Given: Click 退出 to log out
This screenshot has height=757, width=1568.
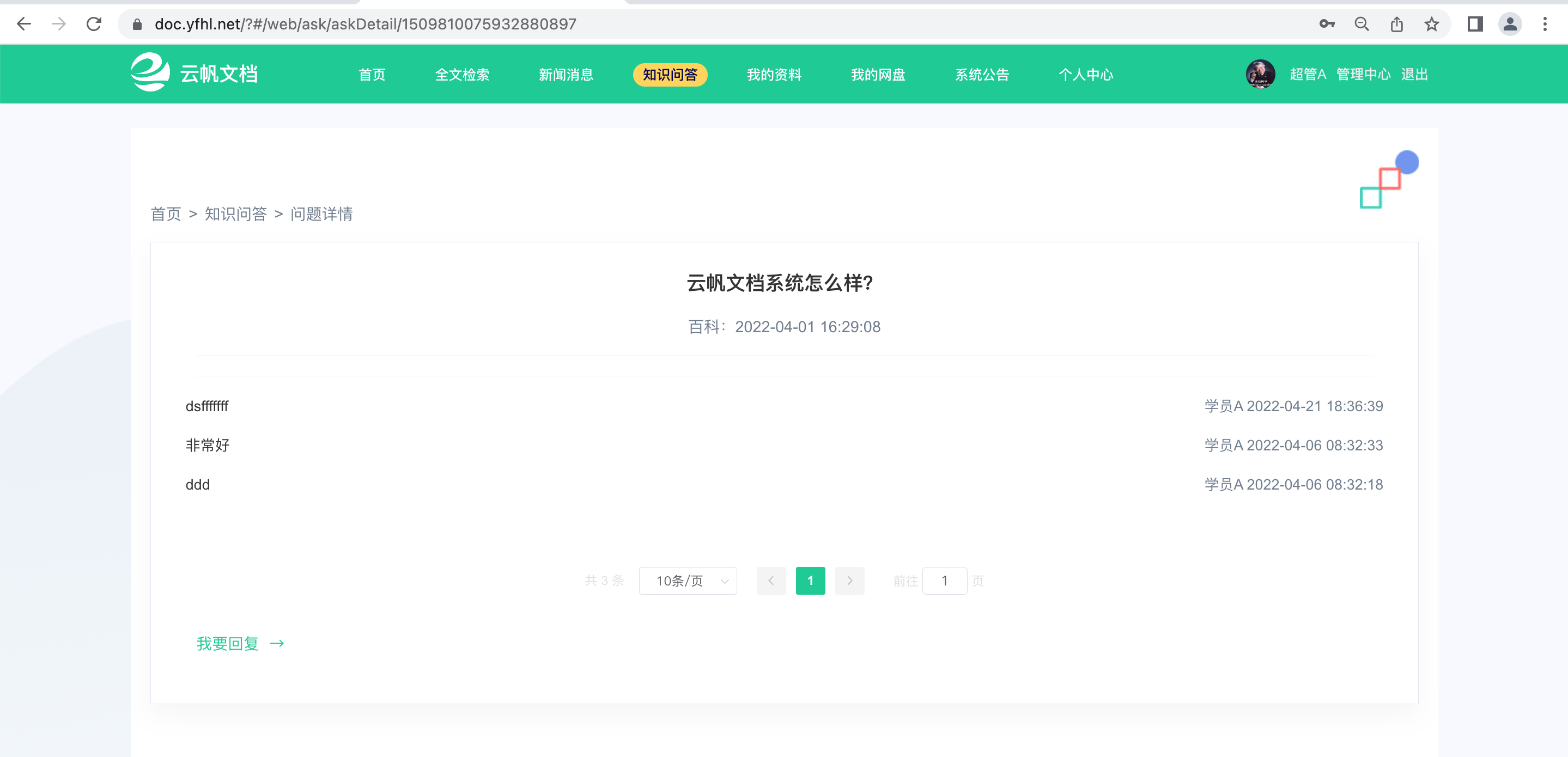Looking at the screenshot, I should pyautogui.click(x=1414, y=74).
